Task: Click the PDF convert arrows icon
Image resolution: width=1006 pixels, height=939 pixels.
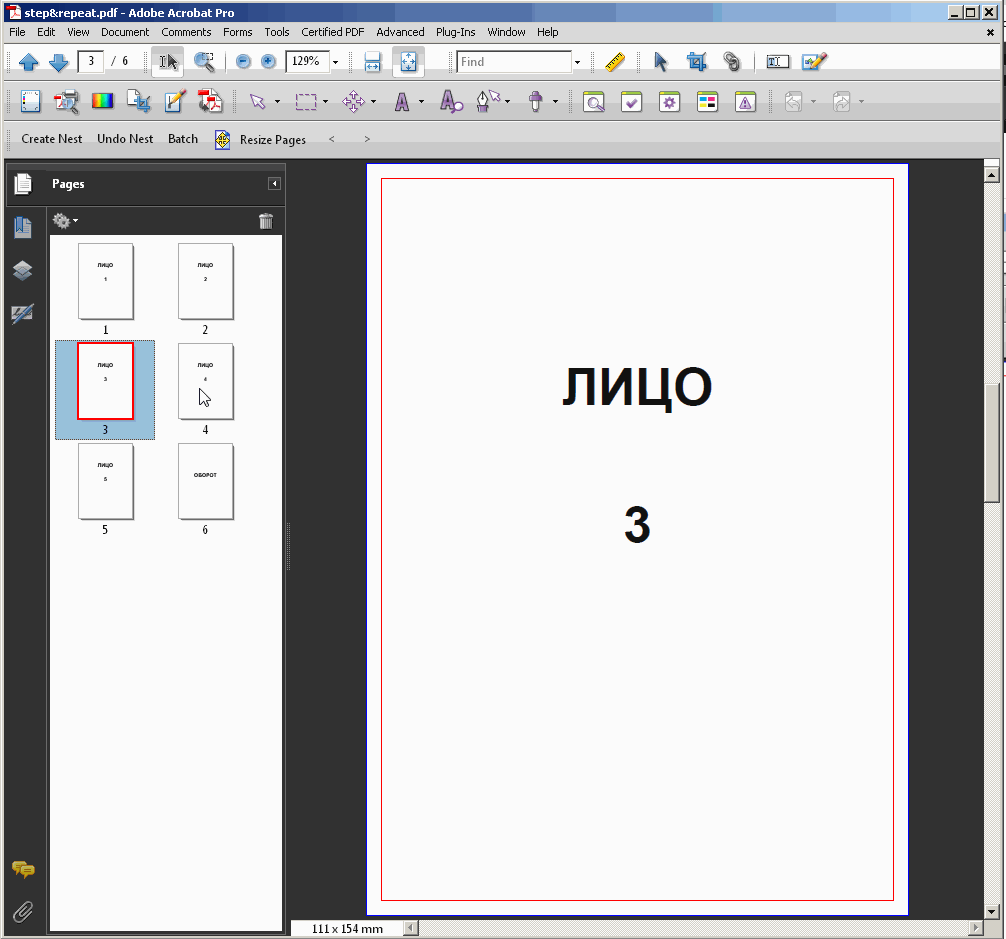Action: 210,101
